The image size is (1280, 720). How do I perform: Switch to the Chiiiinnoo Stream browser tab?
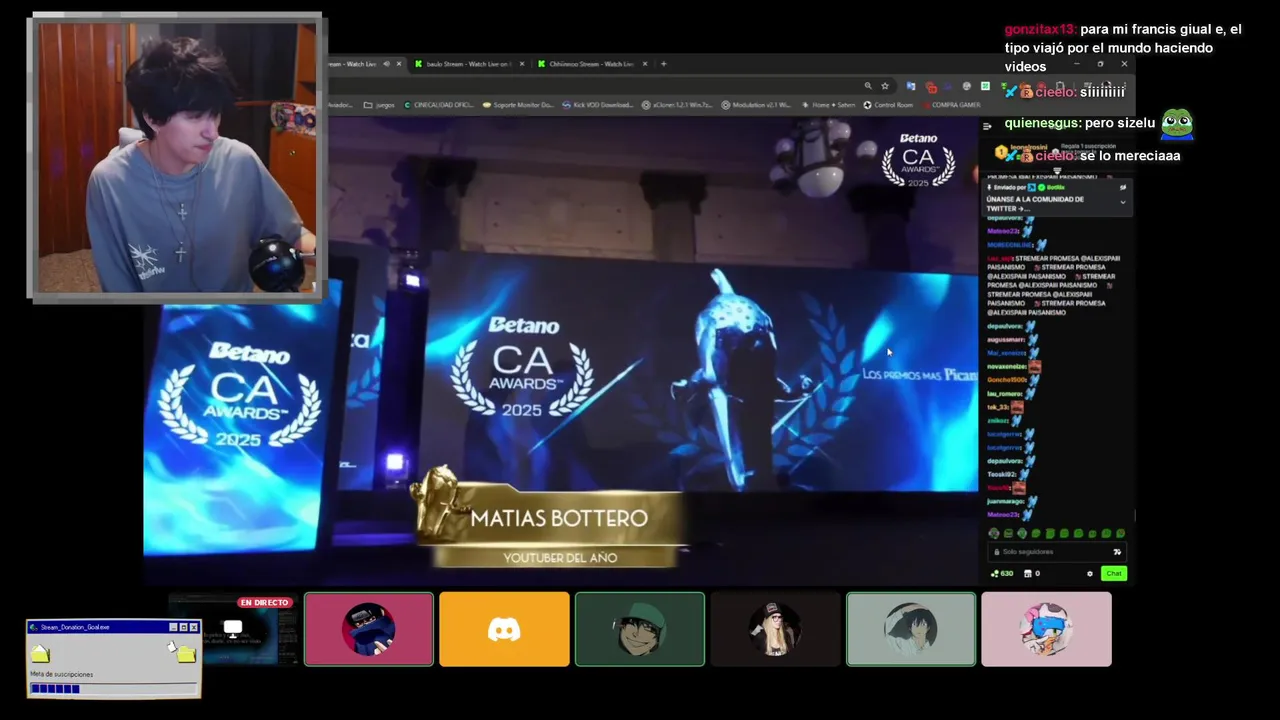coord(591,64)
